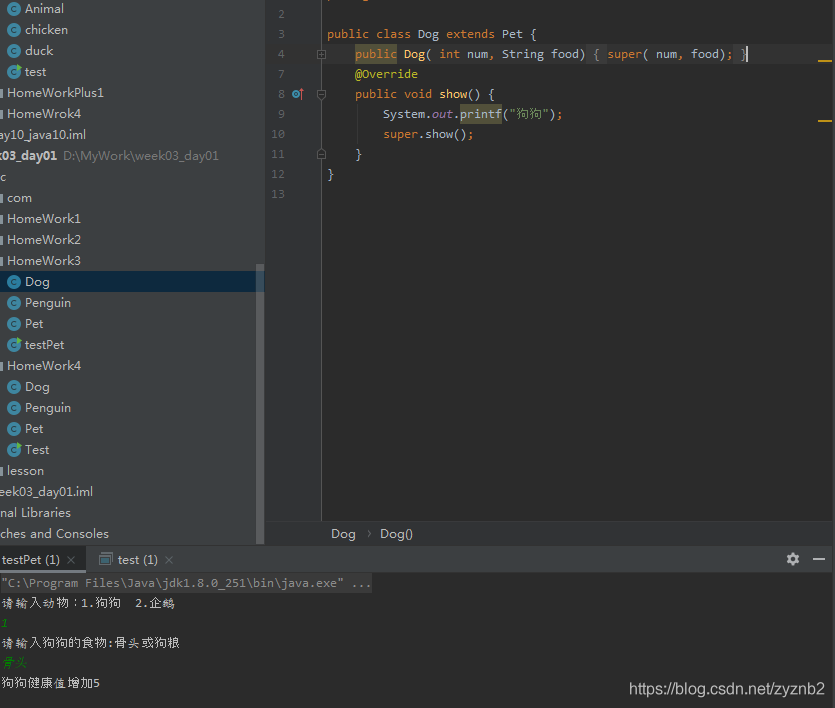Click the project tree vertical scrollbar
Image resolution: width=835 pixels, height=708 pixels.
(x=260, y=404)
